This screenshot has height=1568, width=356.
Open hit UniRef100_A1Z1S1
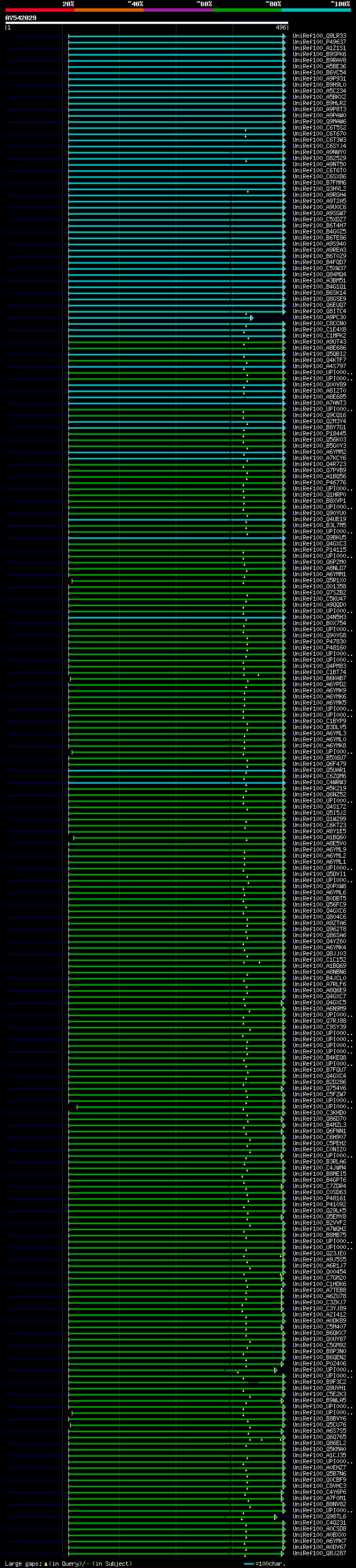coord(319,48)
